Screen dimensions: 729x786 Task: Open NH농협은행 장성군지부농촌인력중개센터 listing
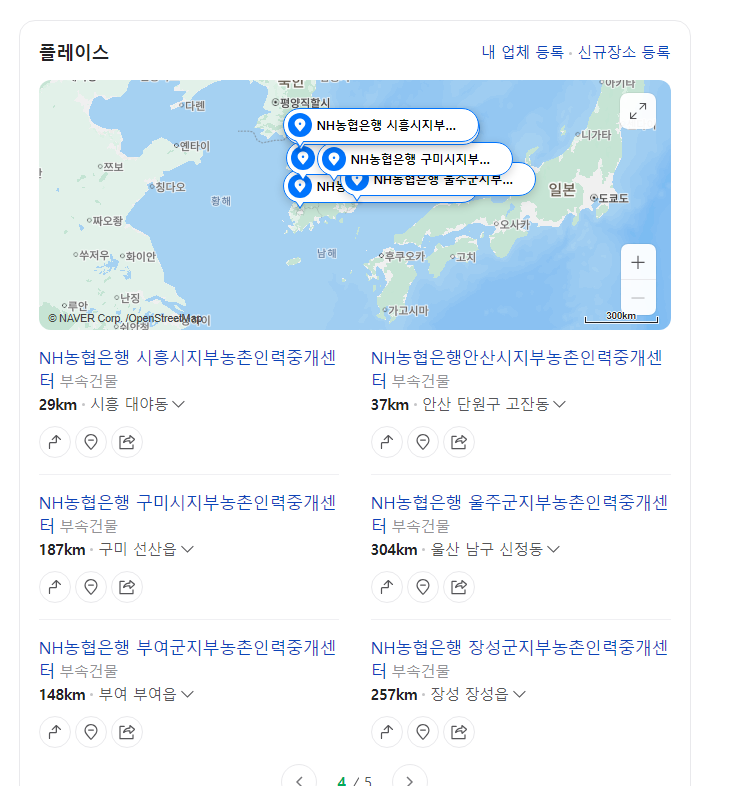coord(519,658)
